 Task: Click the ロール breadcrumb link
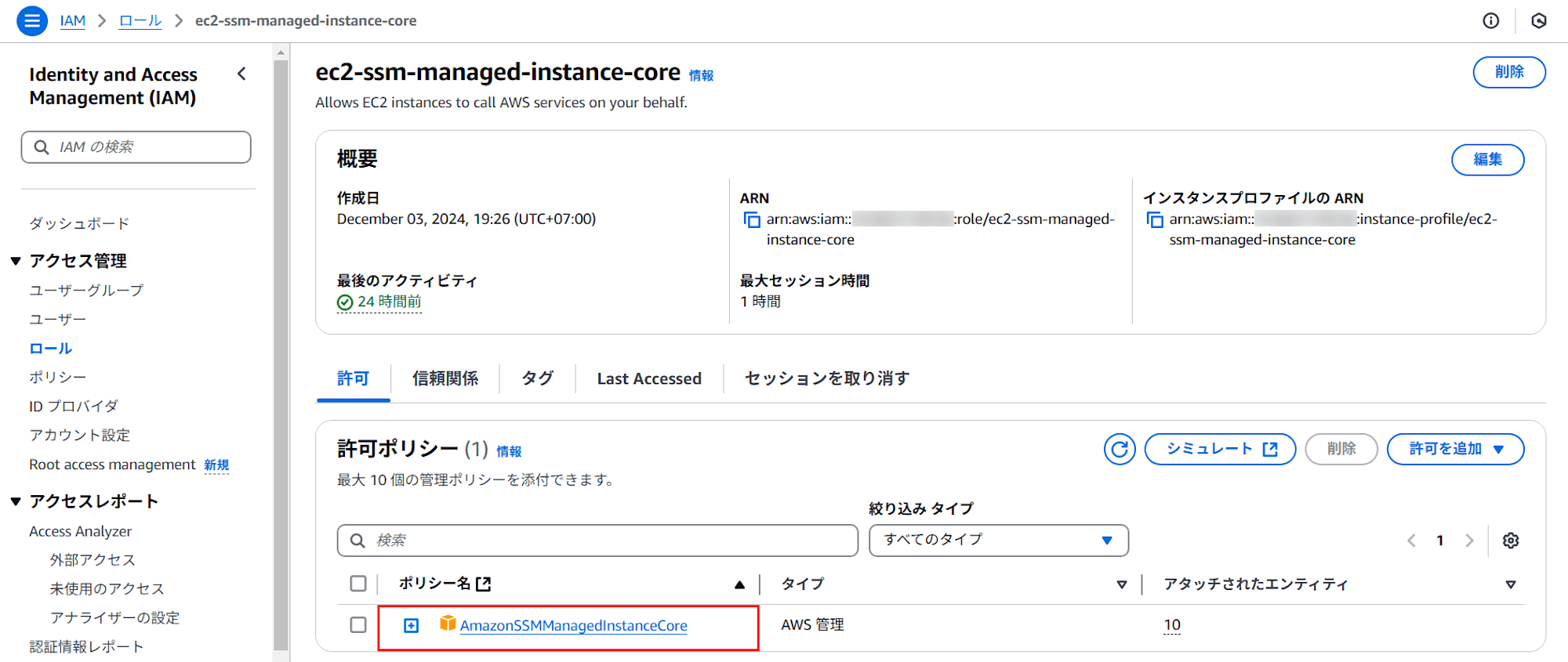pyautogui.click(x=140, y=21)
